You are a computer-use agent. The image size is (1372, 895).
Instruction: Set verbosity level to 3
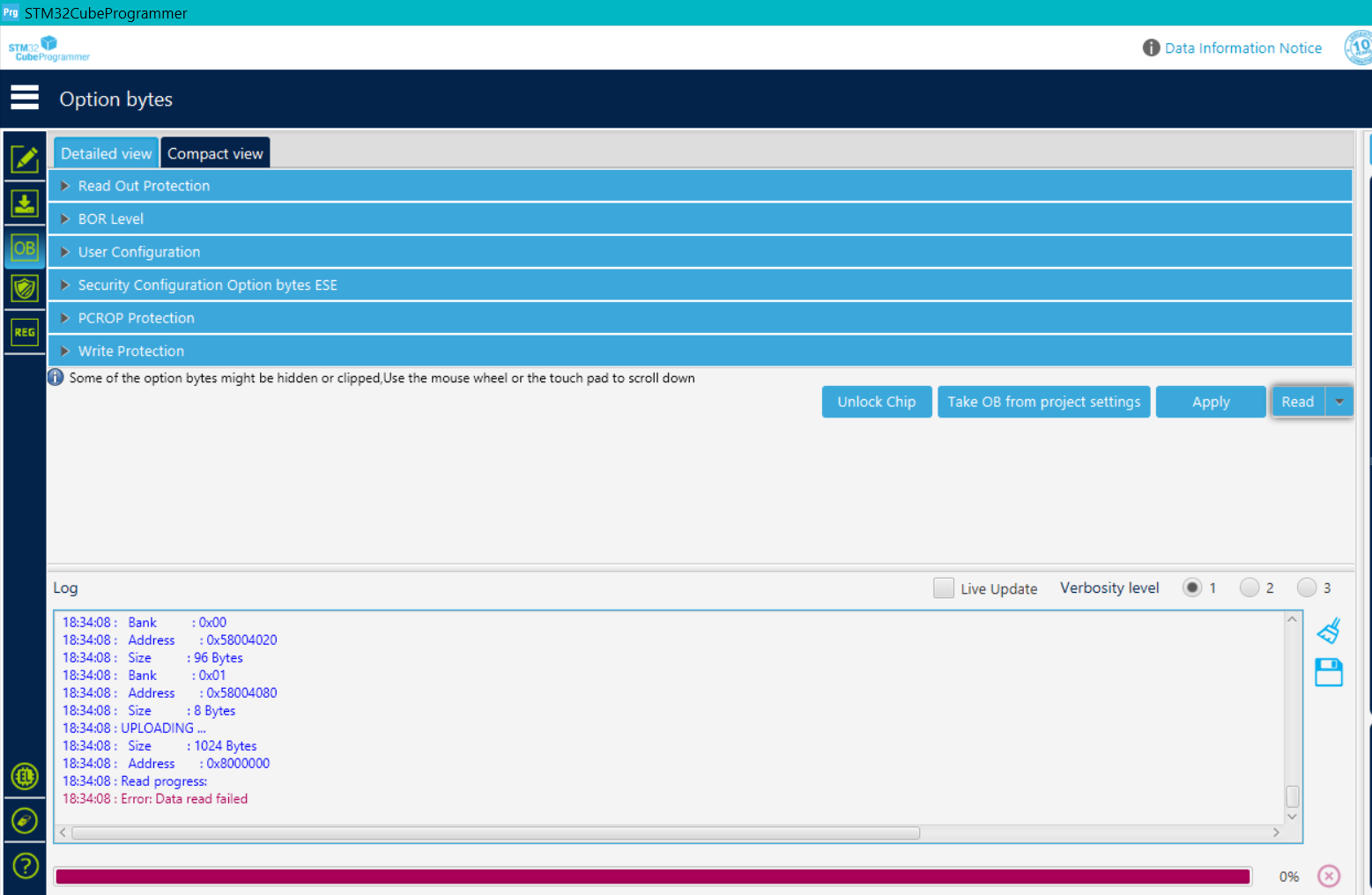[x=1307, y=588]
